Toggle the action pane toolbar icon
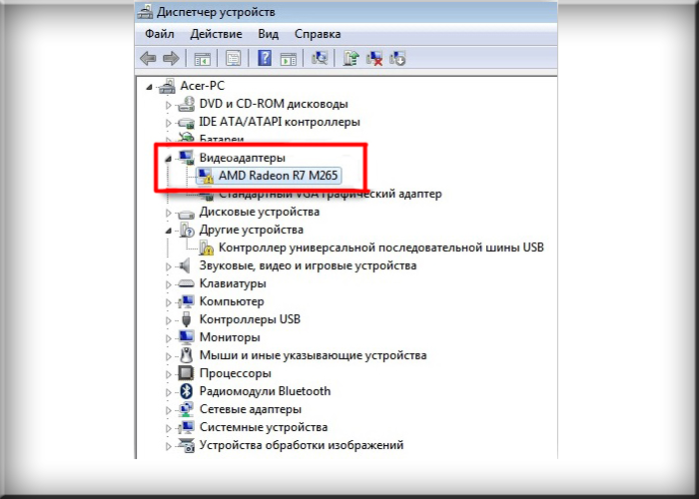The height and width of the screenshot is (499, 699). pyautogui.click(x=288, y=58)
